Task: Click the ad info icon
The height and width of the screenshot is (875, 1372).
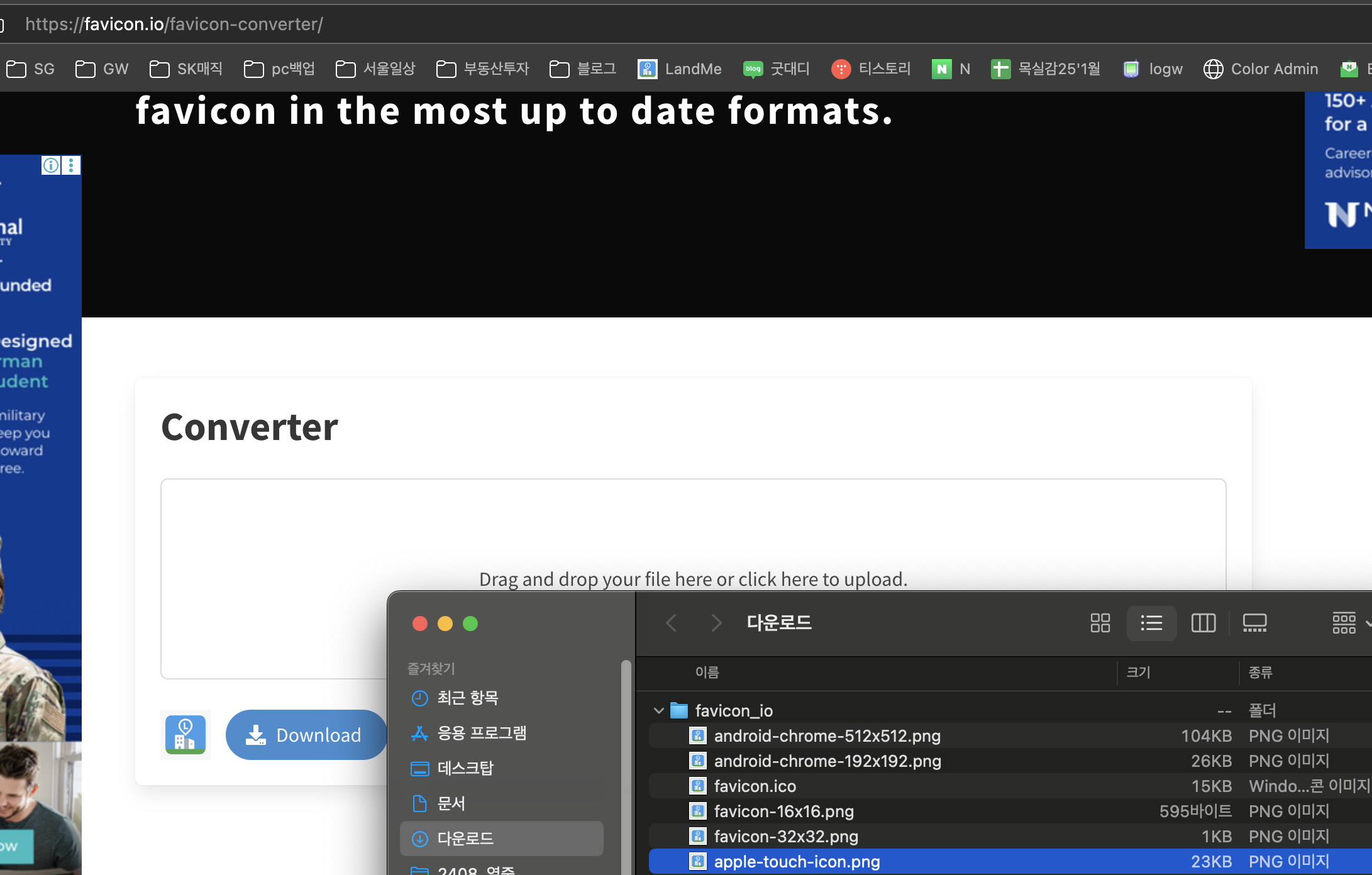Action: point(51,165)
